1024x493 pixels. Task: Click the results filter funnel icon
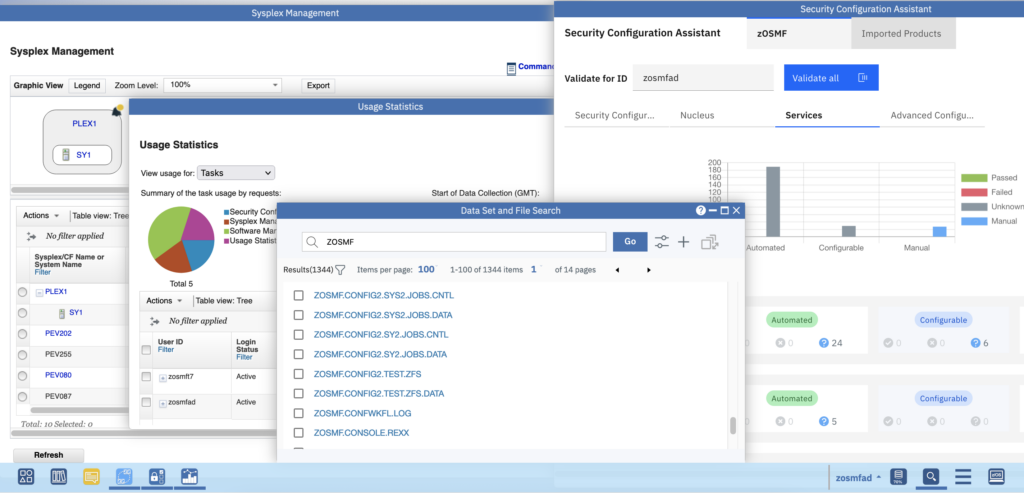pos(340,270)
